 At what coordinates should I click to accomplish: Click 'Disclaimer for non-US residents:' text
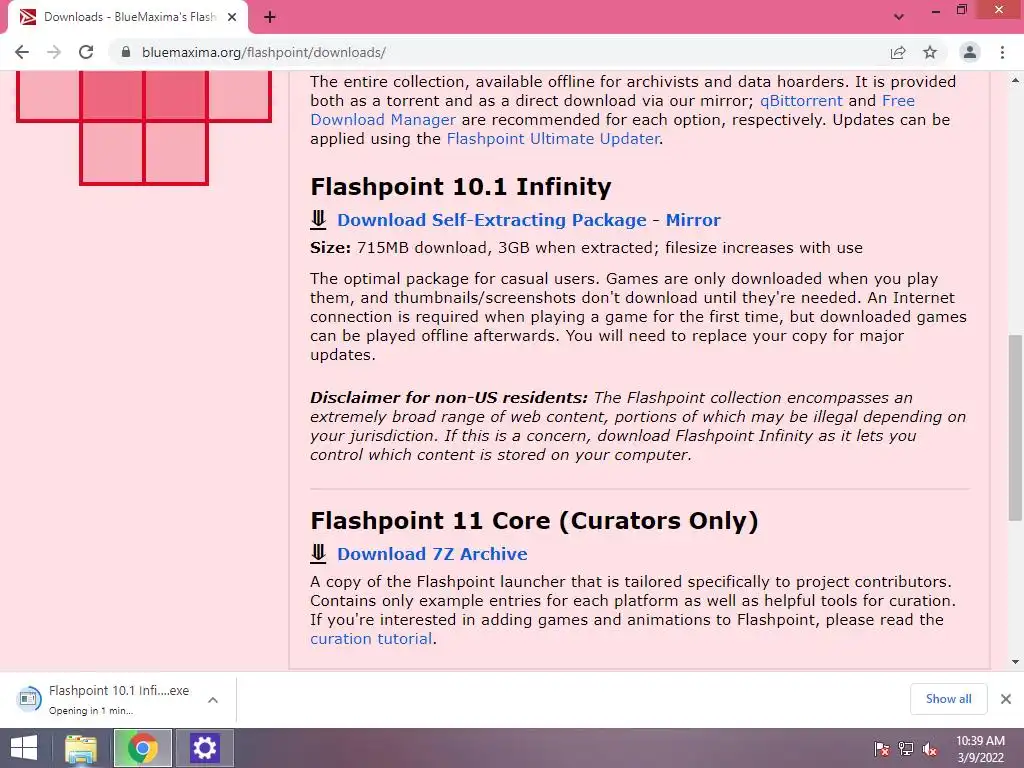(449, 398)
